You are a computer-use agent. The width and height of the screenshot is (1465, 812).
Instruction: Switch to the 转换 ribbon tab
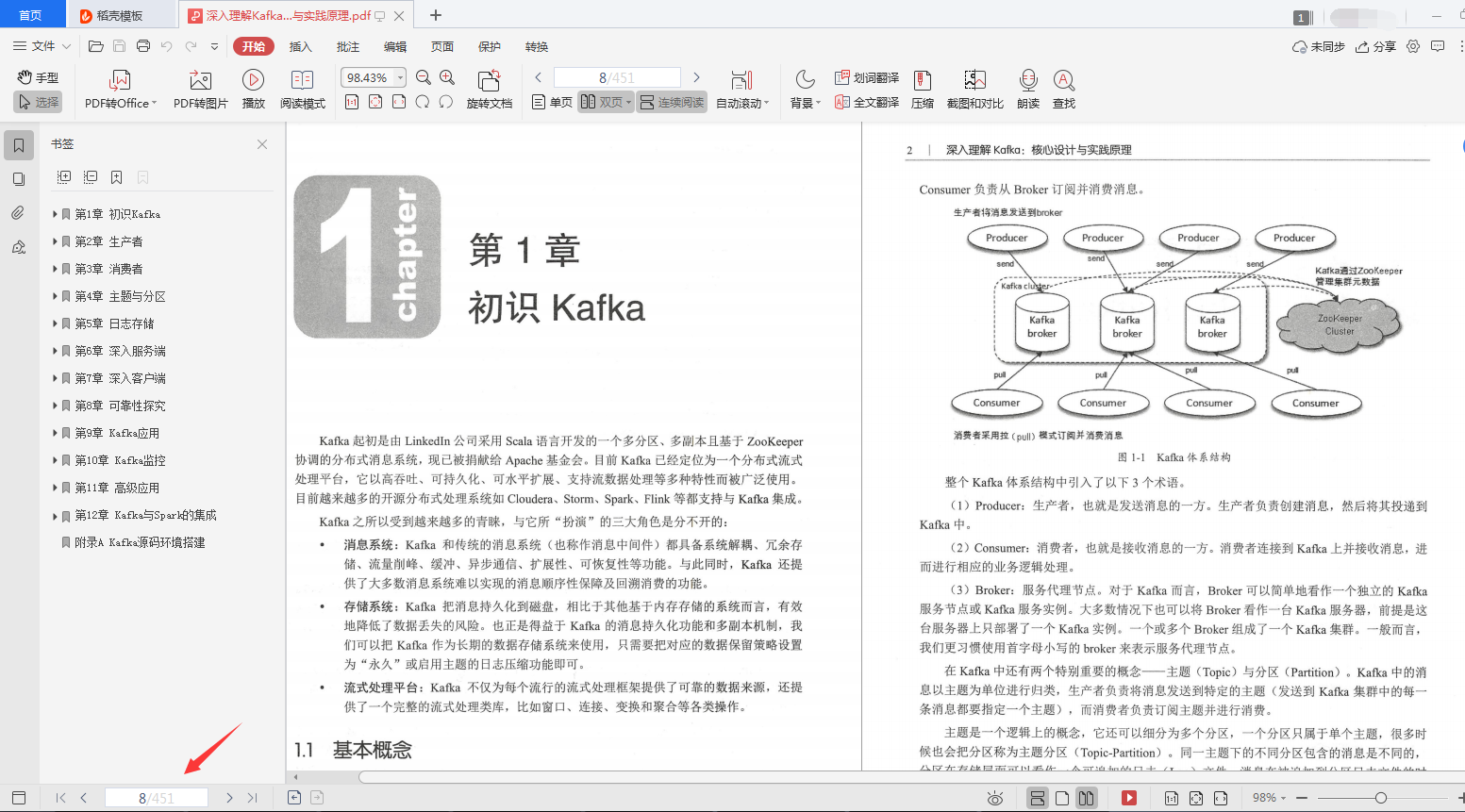537,46
